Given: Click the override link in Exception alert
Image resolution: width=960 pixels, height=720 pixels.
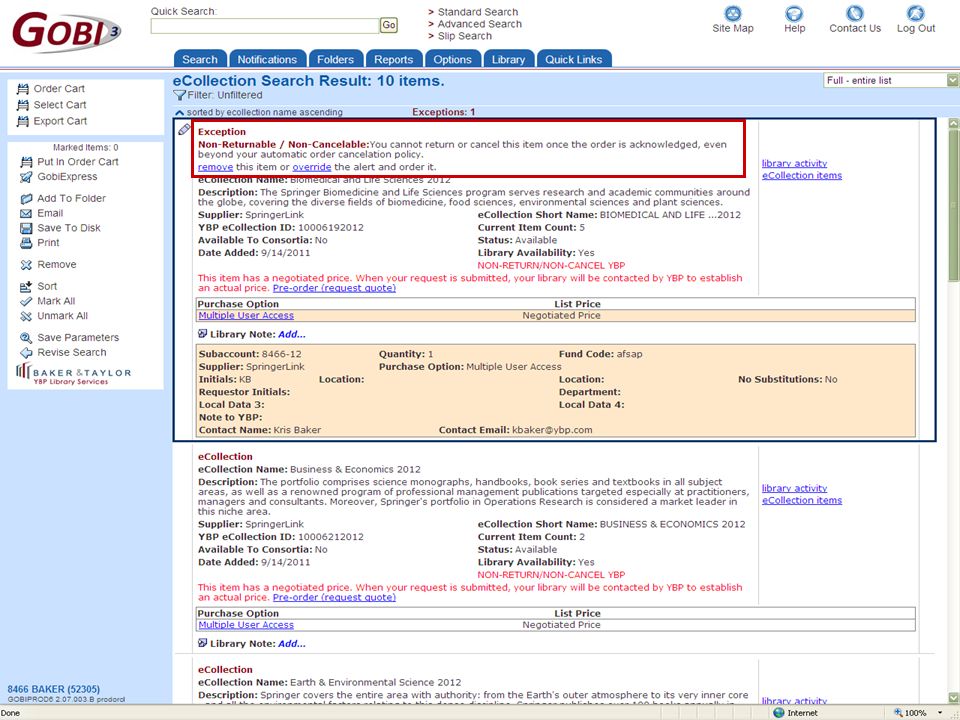Looking at the screenshot, I should click(312, 167).
